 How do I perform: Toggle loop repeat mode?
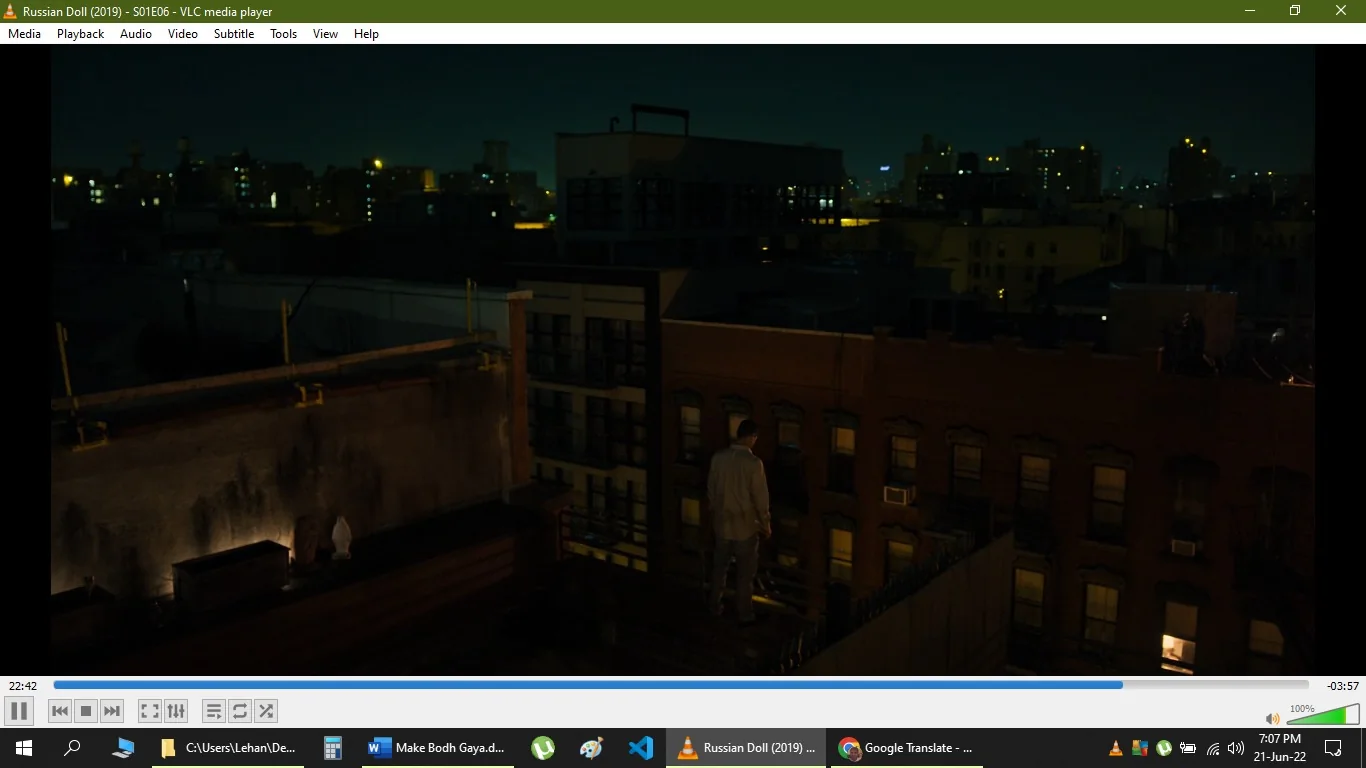pos(240,711)
